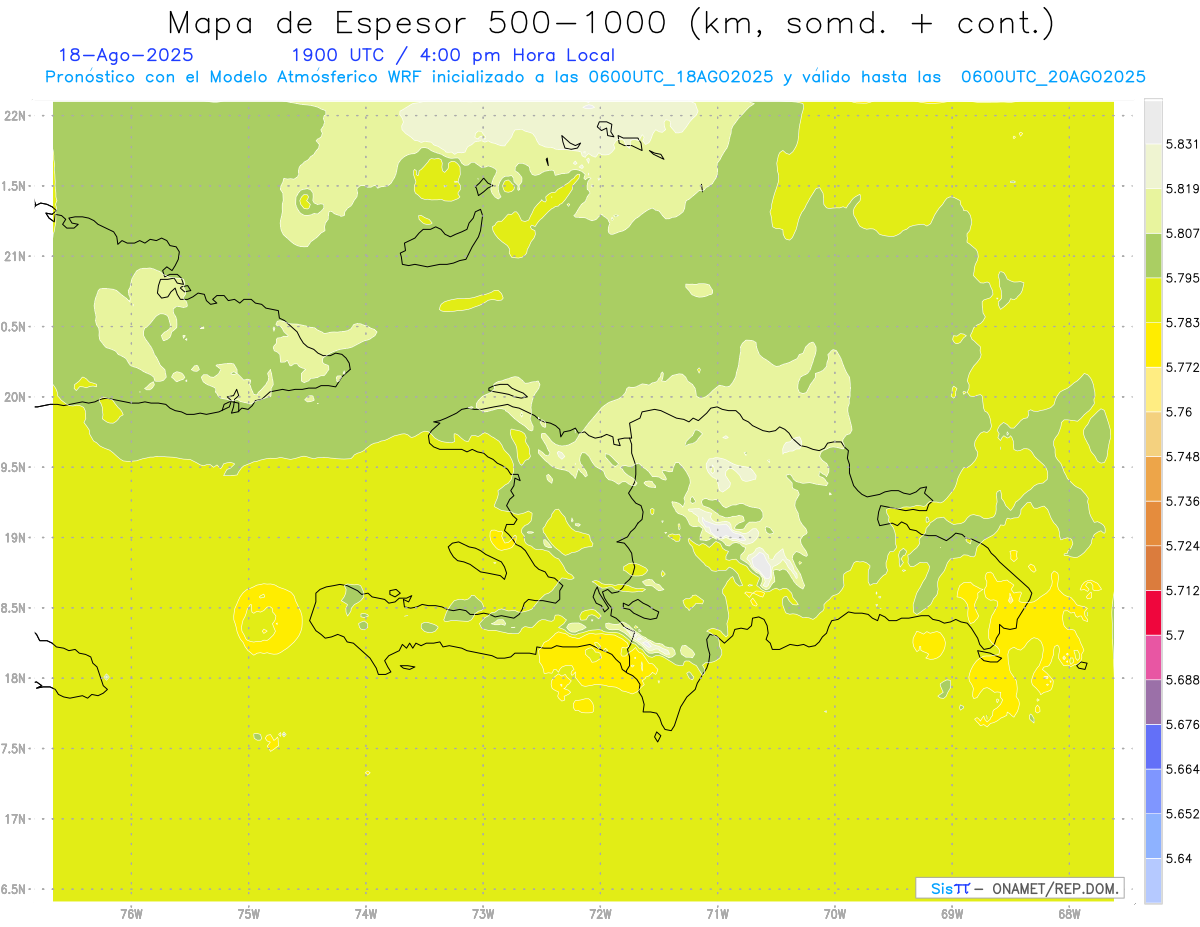Select the red legend swatch between 5.7 and 5.712
This screenshot has width=1200, height=927.
(x=1153, y=612)
